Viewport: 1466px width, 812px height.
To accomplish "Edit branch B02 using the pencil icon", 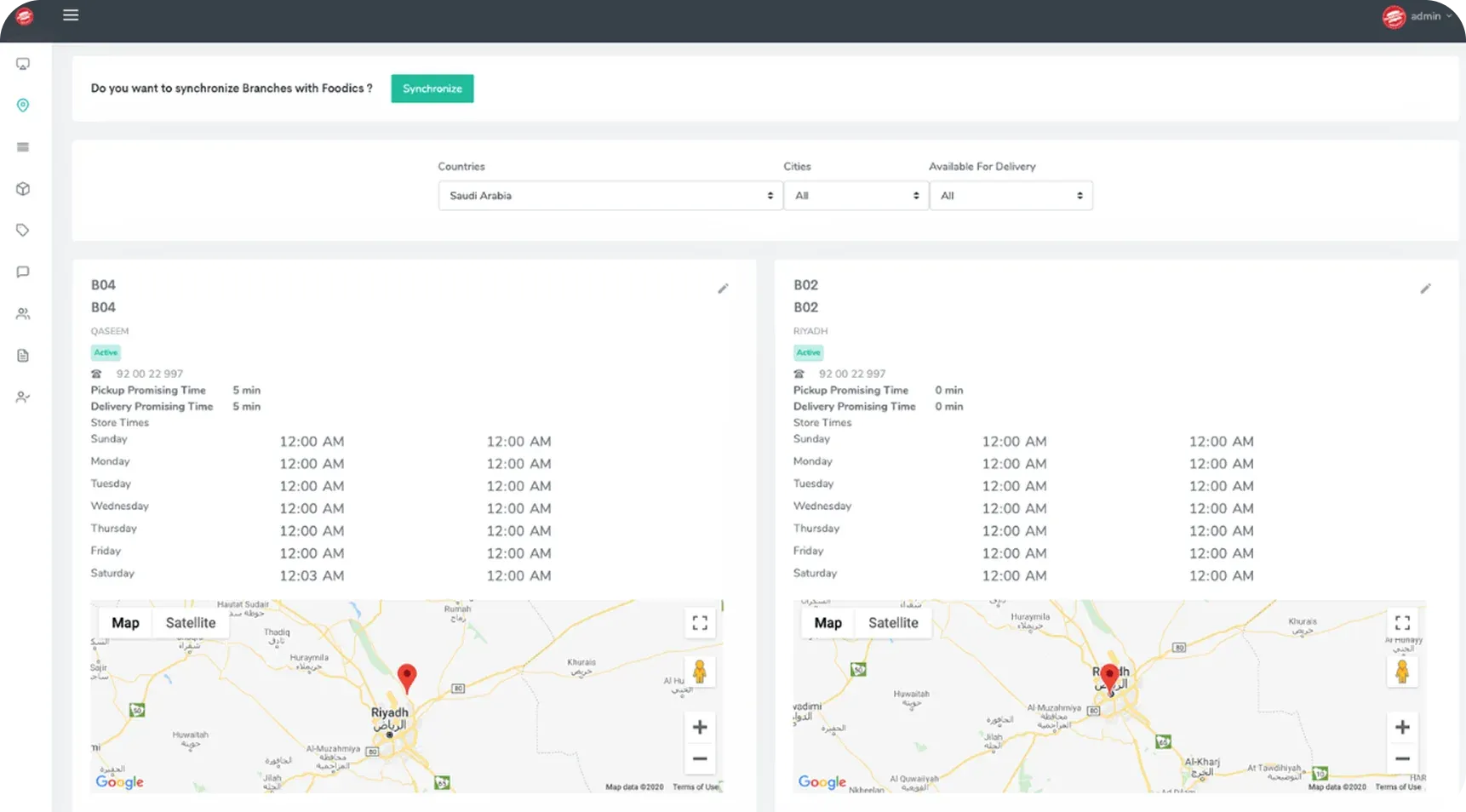I will point(1425,289).
